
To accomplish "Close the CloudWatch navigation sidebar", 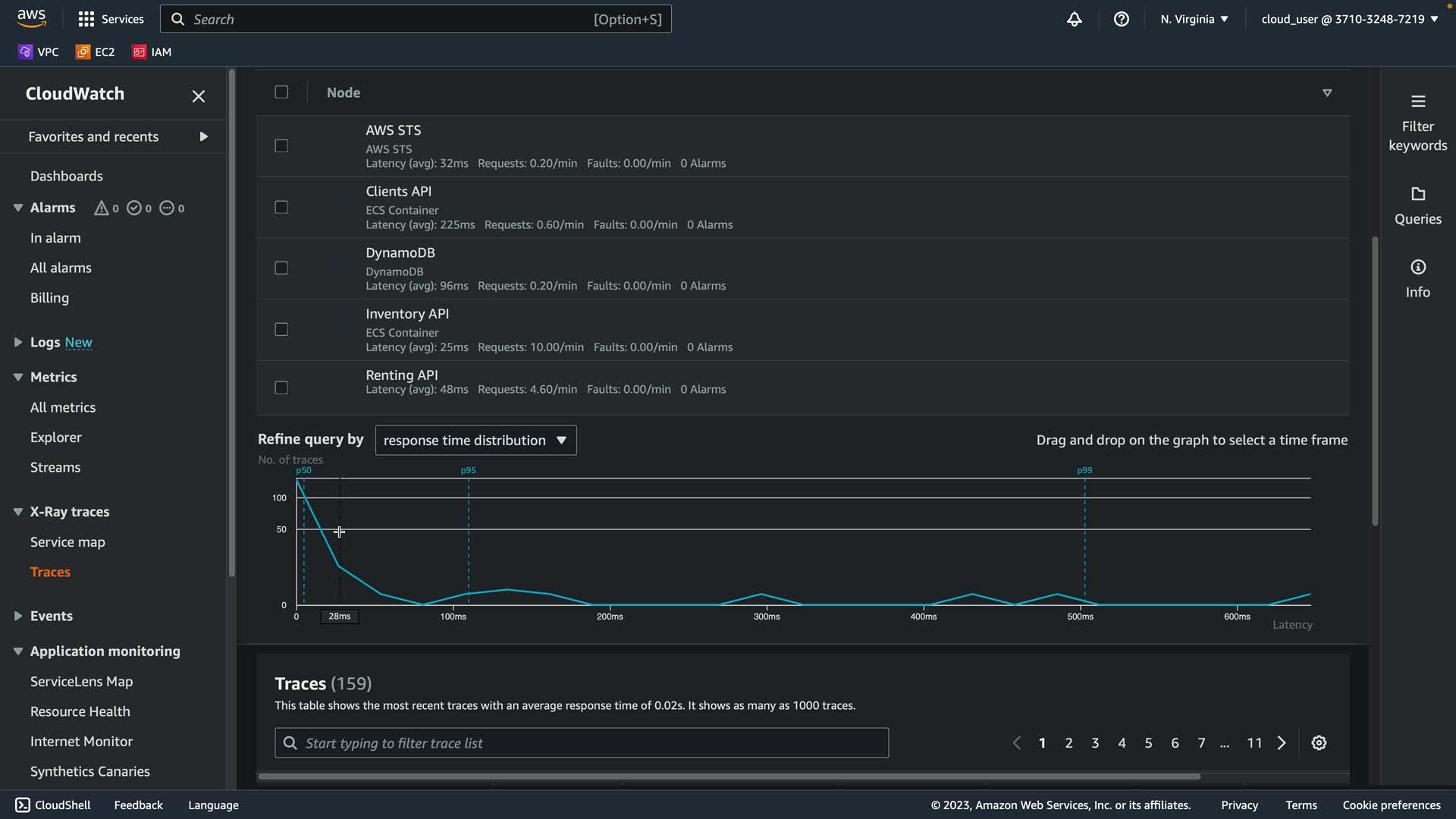I will 199,96.
